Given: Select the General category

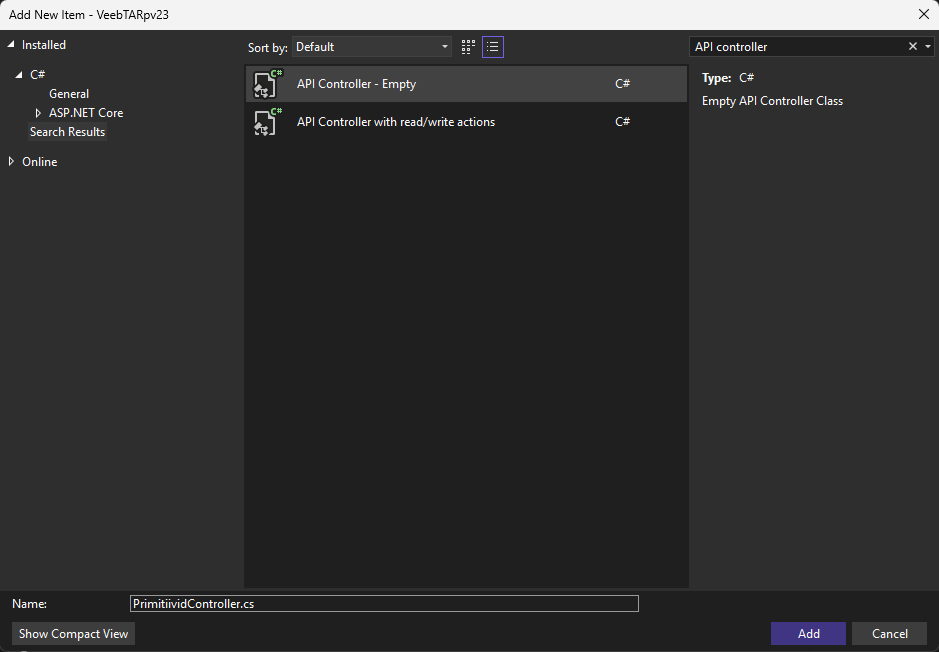Looking at the screenshot, I should (69, 94).
